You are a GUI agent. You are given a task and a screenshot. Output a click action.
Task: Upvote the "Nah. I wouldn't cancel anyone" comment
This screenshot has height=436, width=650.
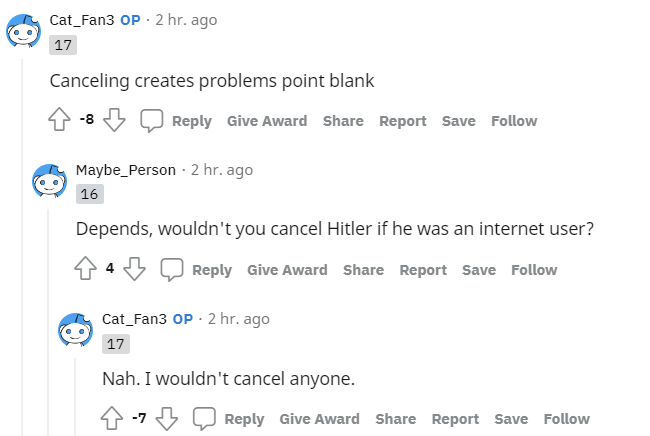point(111,419)
